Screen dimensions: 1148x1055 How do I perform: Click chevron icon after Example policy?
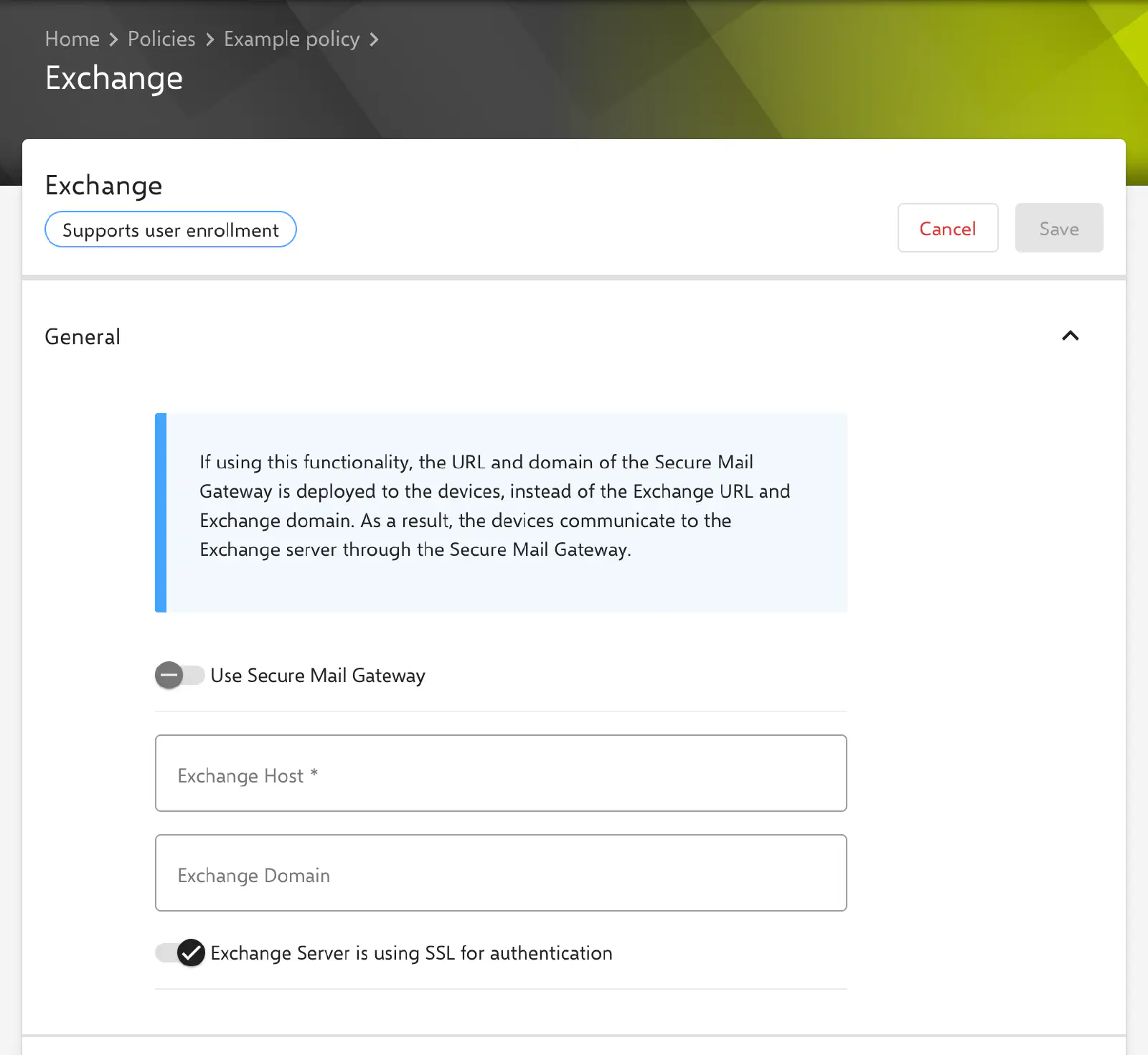[374, 39]
